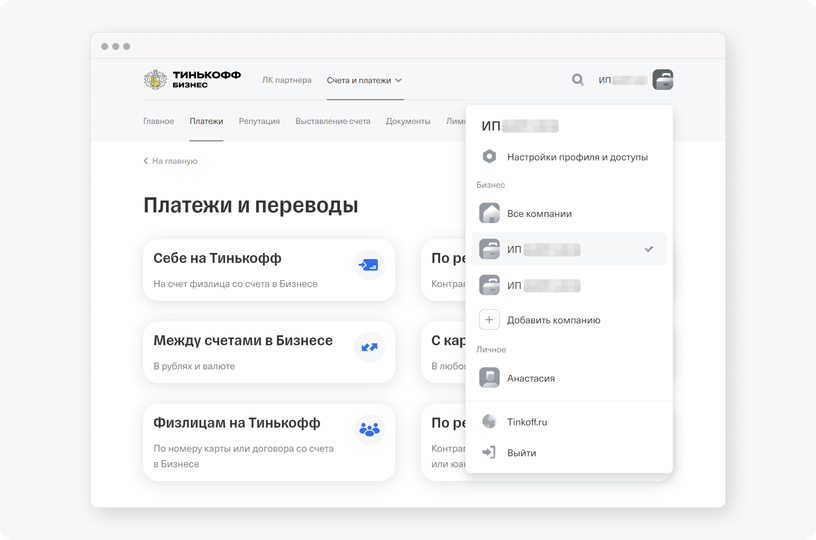This screenshot has height=540, width=816.
Task: Click the Платежи и переводы heading
Action: (251, 205)
